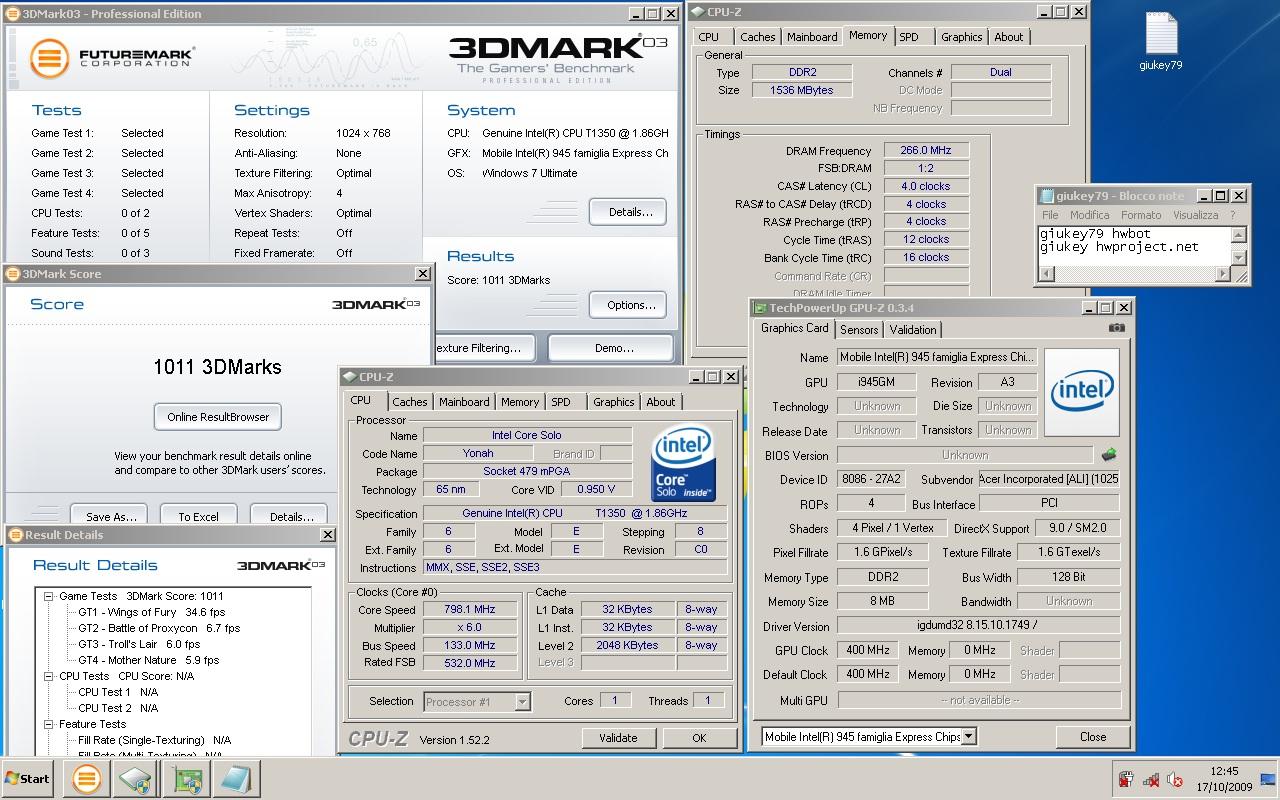Click the Intel logo in GPU-Z

coord(1080,391)
